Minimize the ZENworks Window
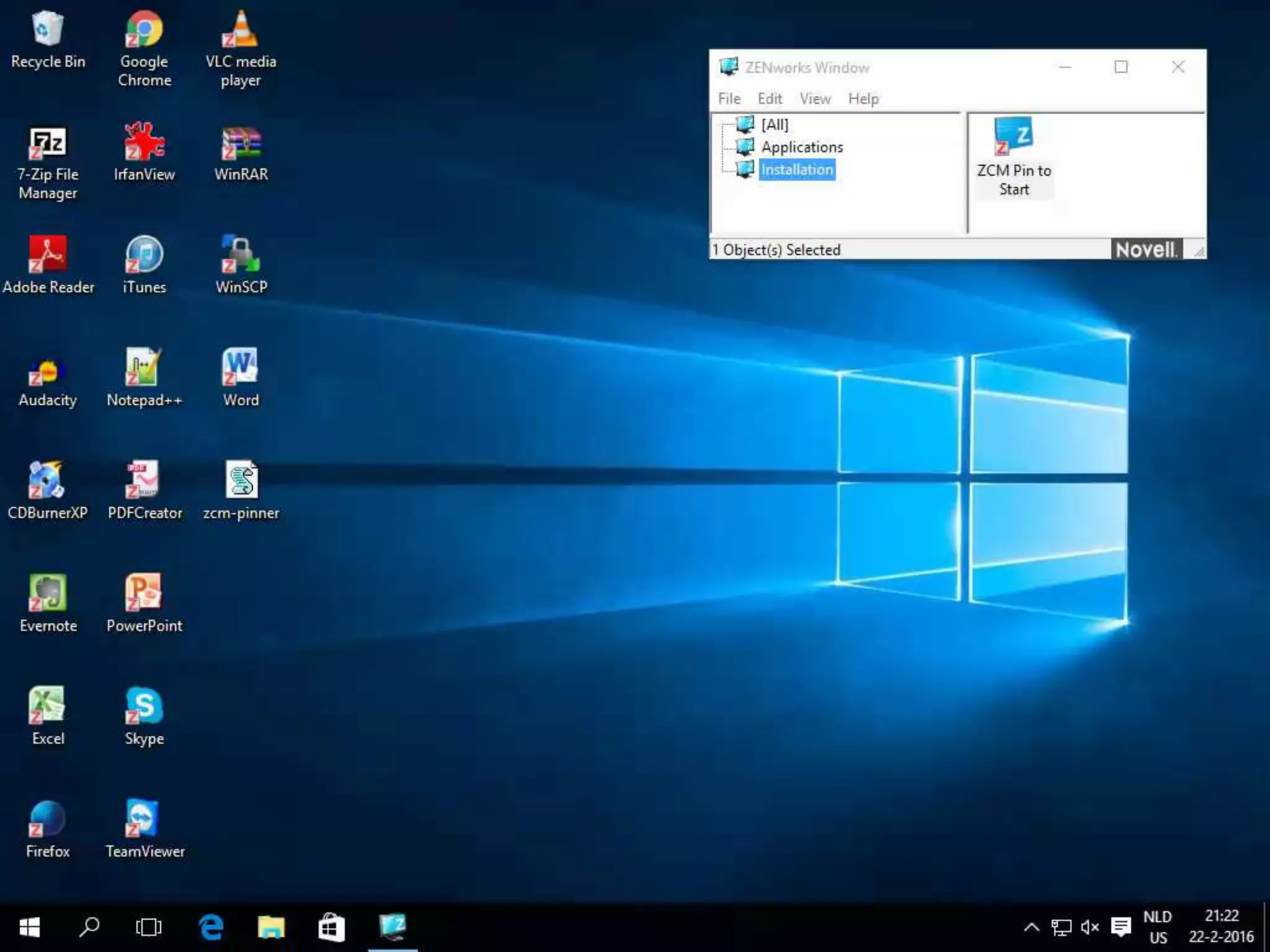1270x952 pixels. pyautogui.click(x=1065, y=67)
